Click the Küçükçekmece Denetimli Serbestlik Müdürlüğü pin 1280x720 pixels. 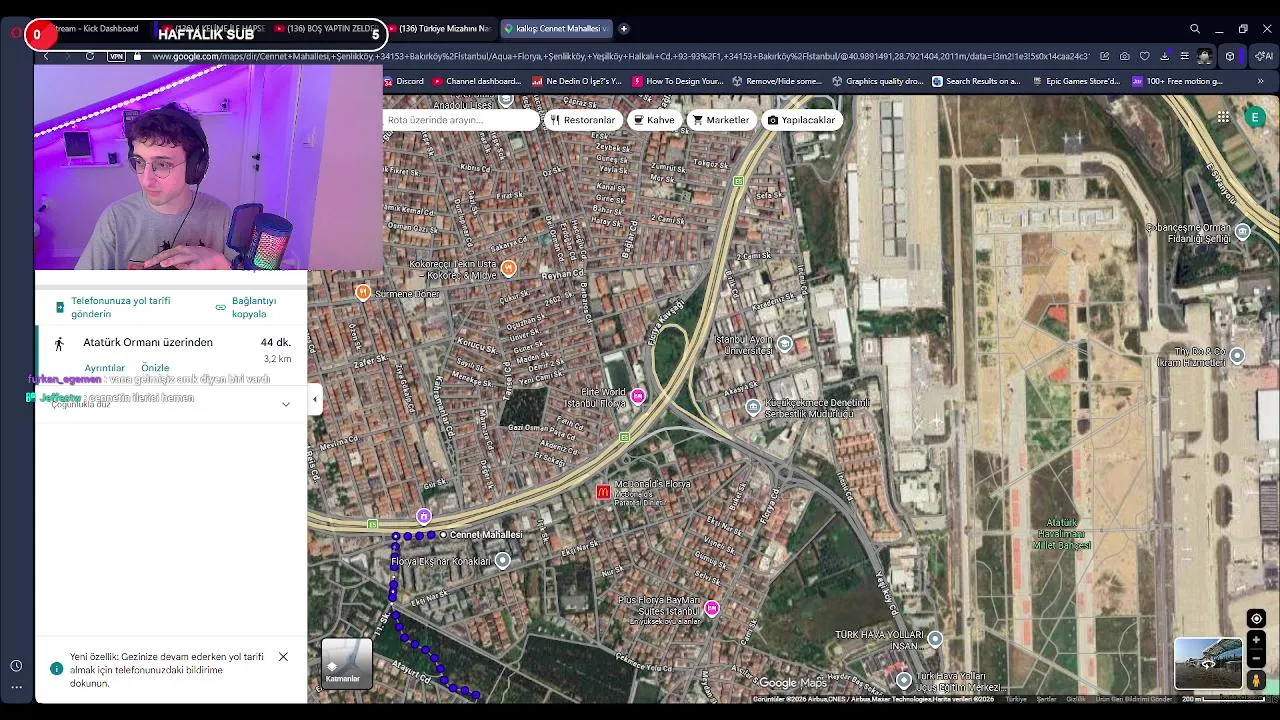click(753, 406)
